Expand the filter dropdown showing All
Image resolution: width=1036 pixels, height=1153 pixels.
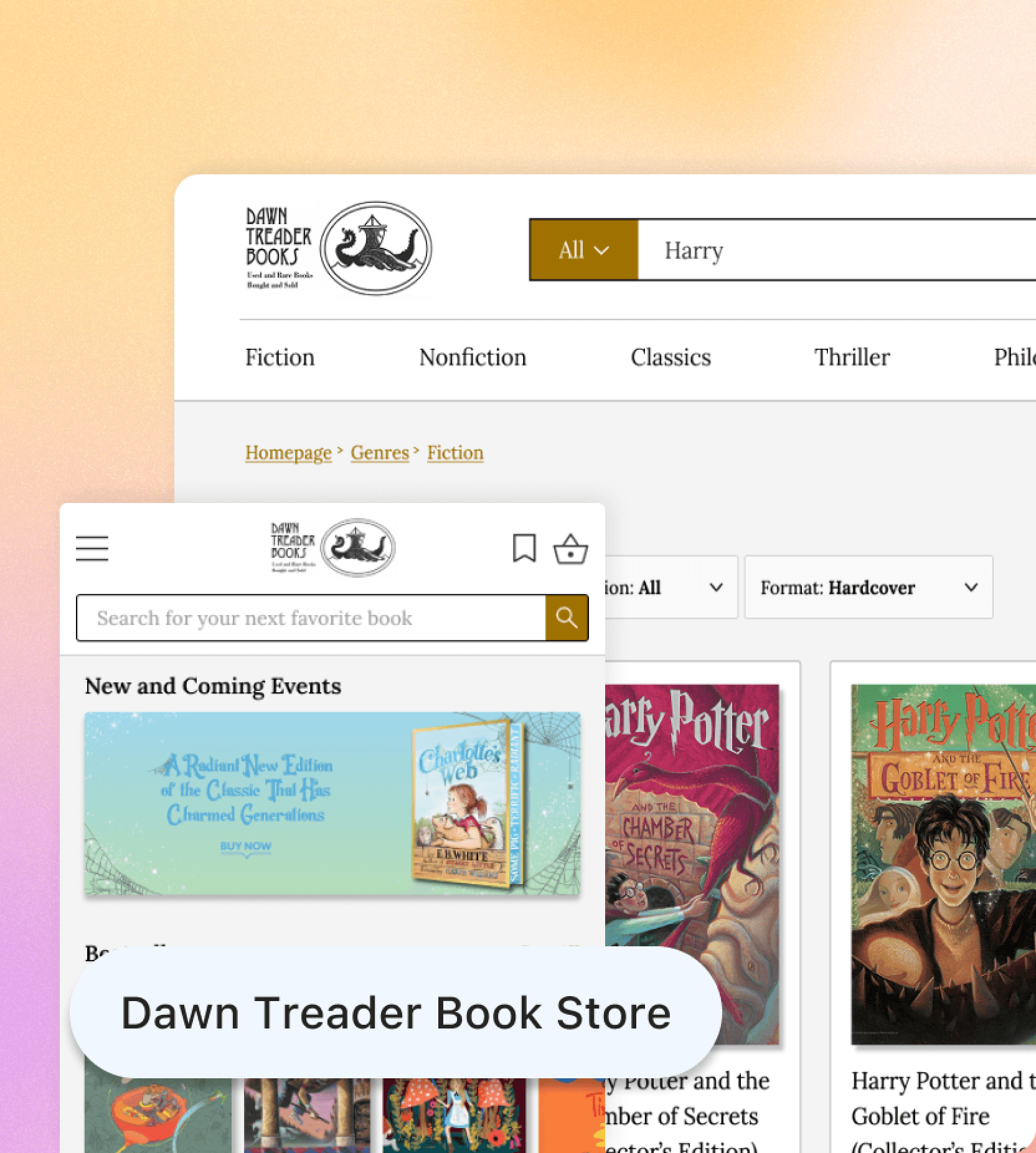(671, 587)
